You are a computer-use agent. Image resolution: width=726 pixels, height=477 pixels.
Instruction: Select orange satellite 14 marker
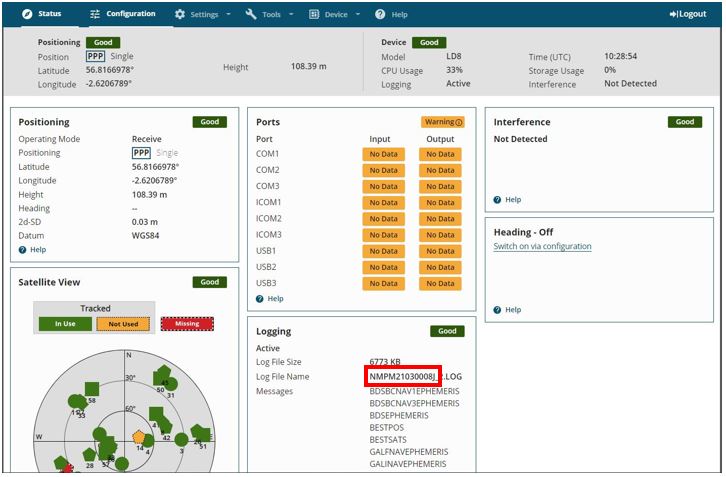point(138,437)
